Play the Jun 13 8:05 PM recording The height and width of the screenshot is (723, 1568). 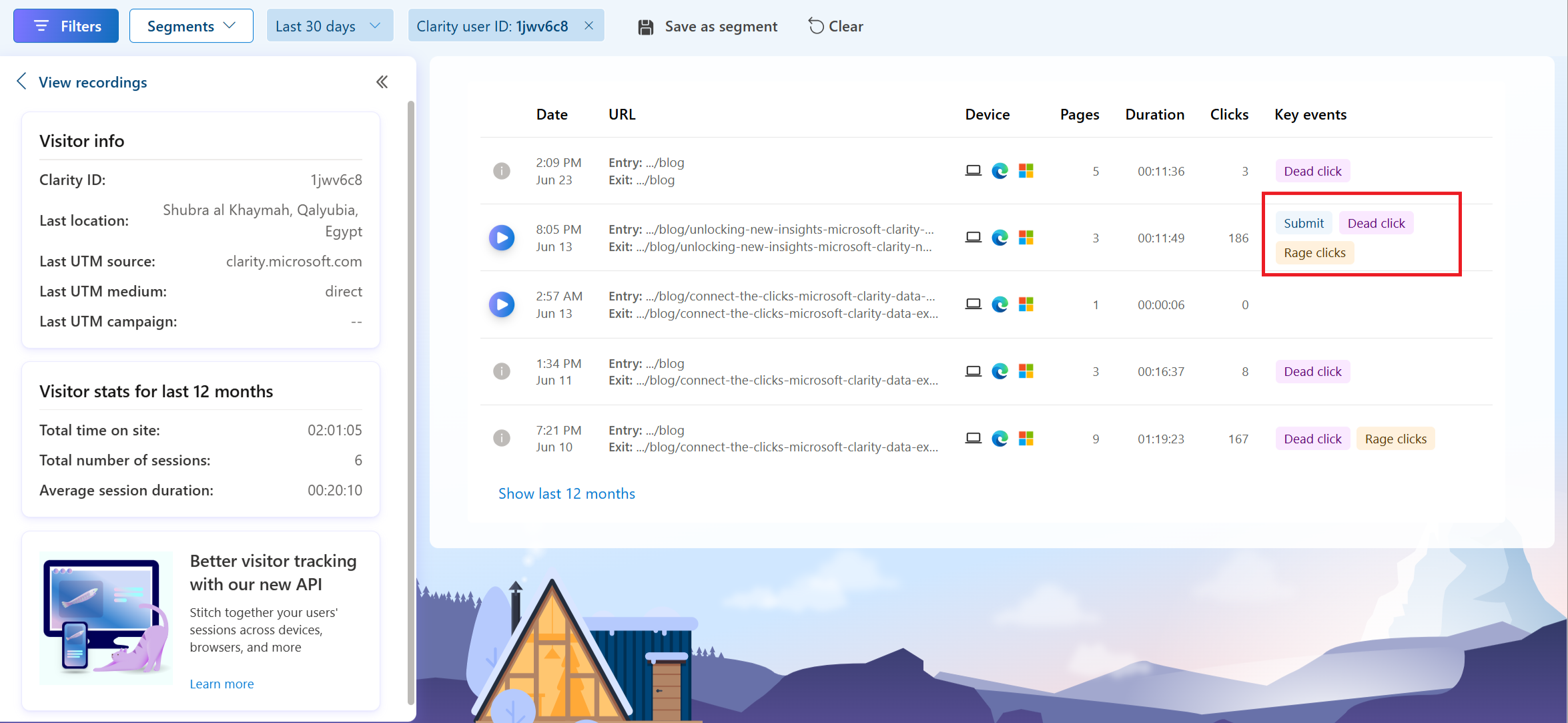pyautogui.click(x=501, y=238)
